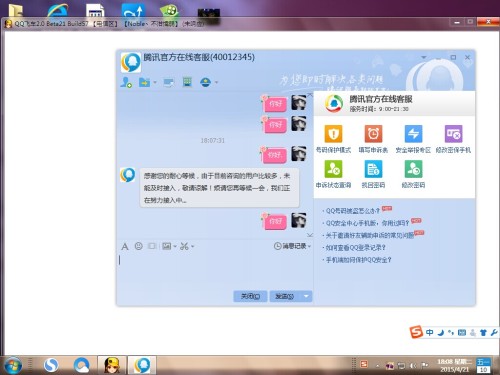
Task: Open the QQ penguin taskbar icon
Action: pos(142,365)
